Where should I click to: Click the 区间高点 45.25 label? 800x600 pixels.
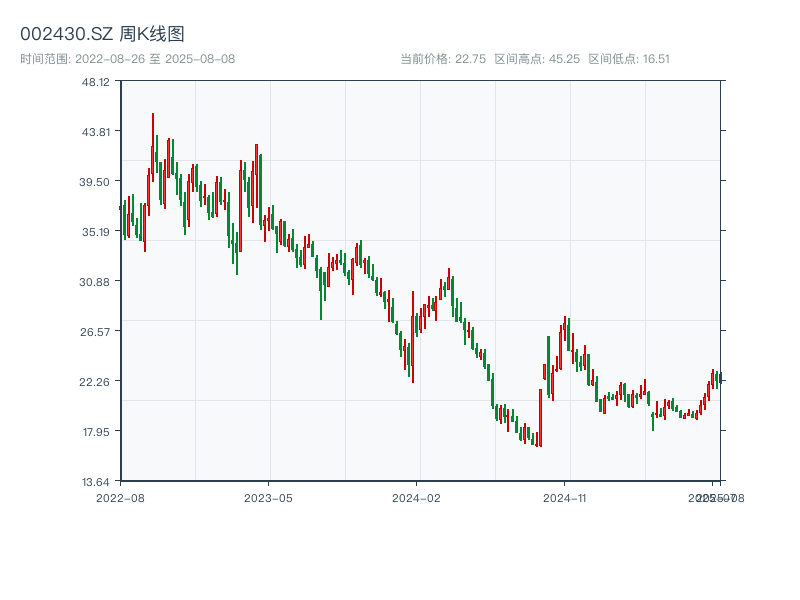(537, 59)
